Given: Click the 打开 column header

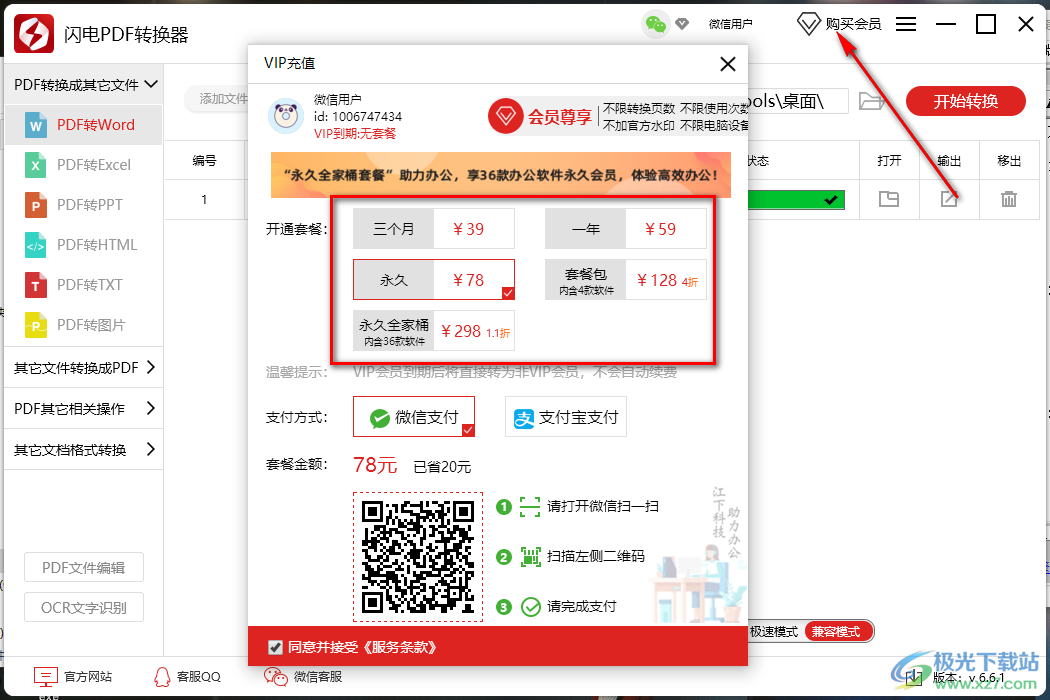Looking at the screenshot, I should click(889, 161).
